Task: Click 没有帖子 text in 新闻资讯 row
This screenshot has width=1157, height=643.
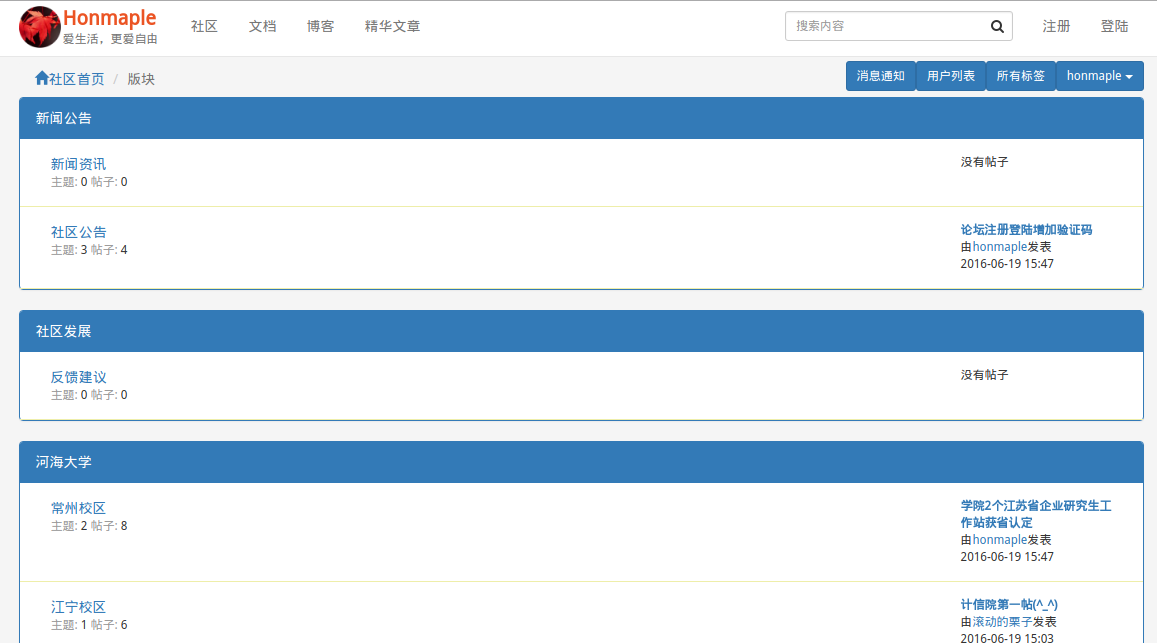Action: [984, 162]
